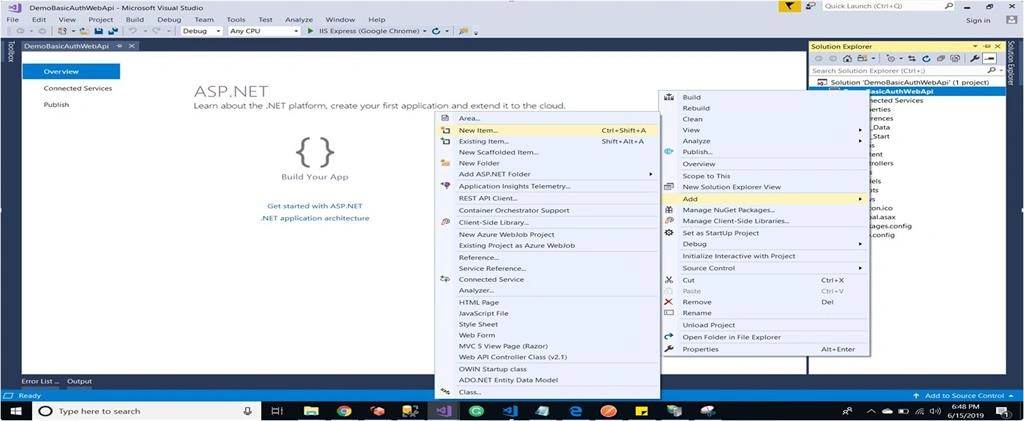Click Sync with Active Document icon

tap(912, 59)
